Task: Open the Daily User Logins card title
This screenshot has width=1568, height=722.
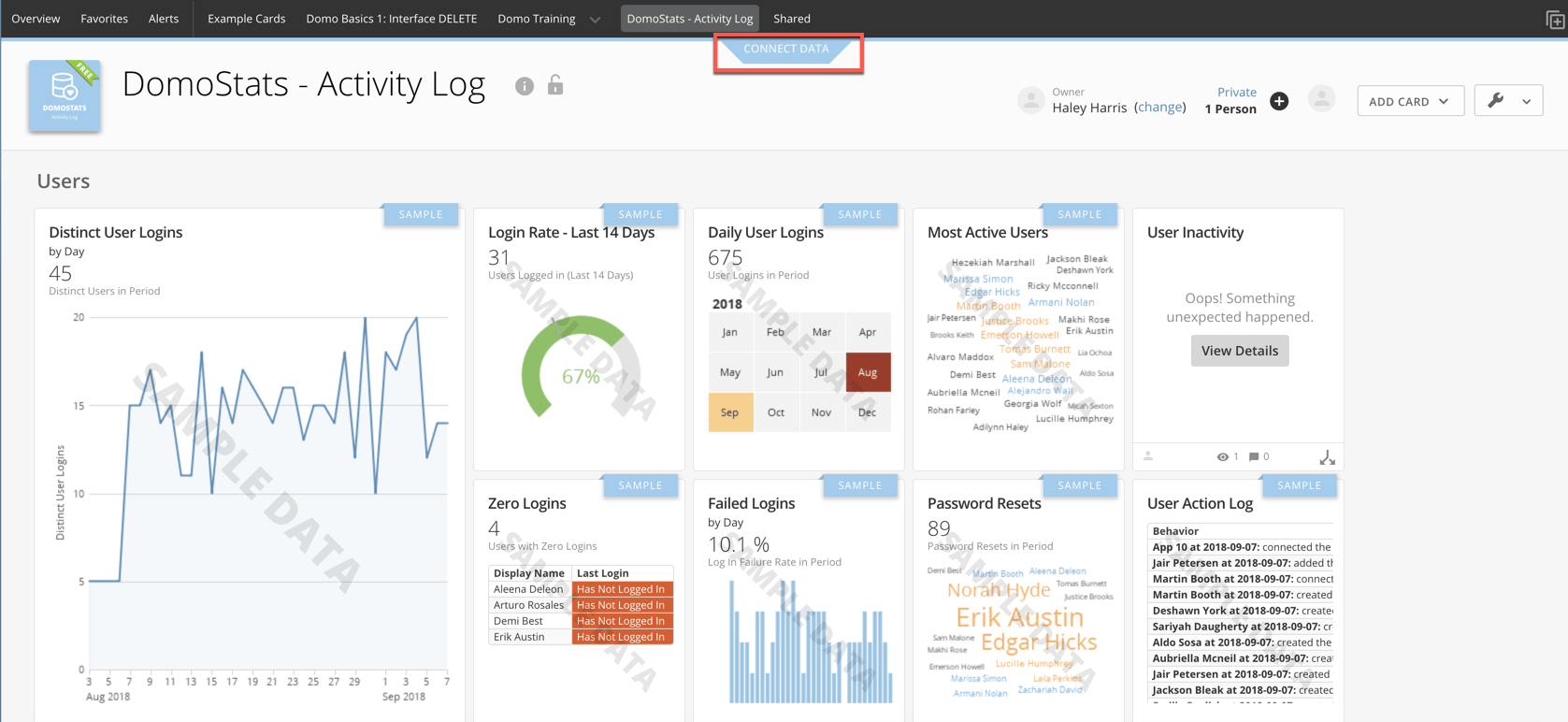Action: [x=766, y=233]
